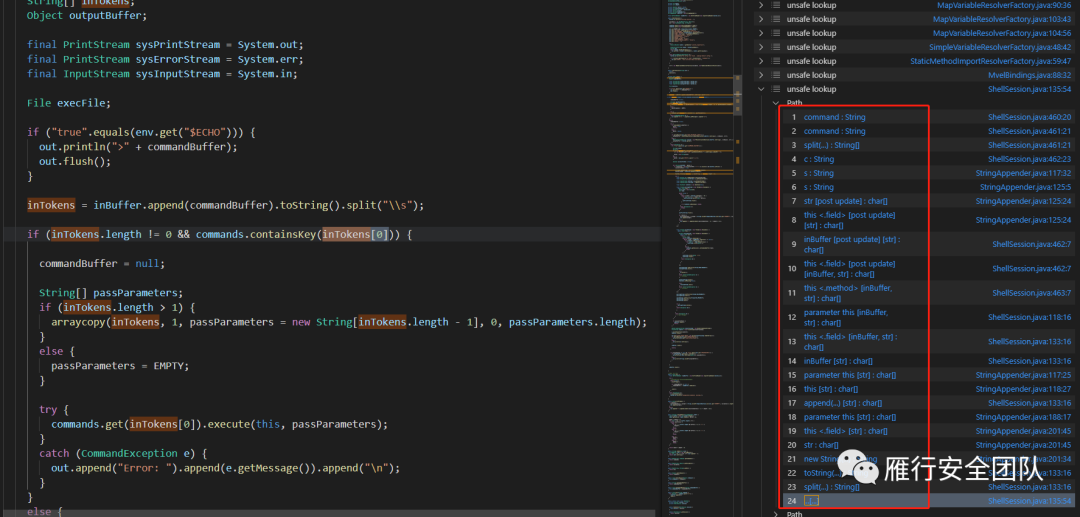Open location ShellSession.java:460:20

[1030, 117]
